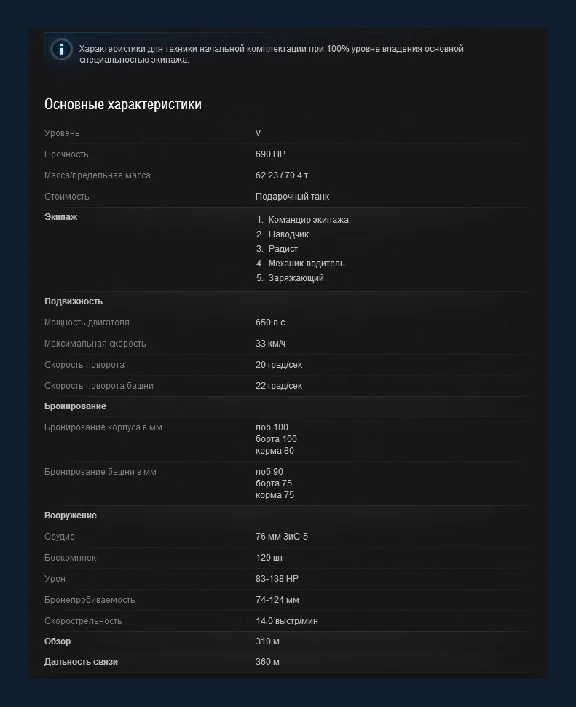The height and width of the screenshot is (707, 576).
Task: Click the Основные характеристики heading
Action: pos(123,104)
